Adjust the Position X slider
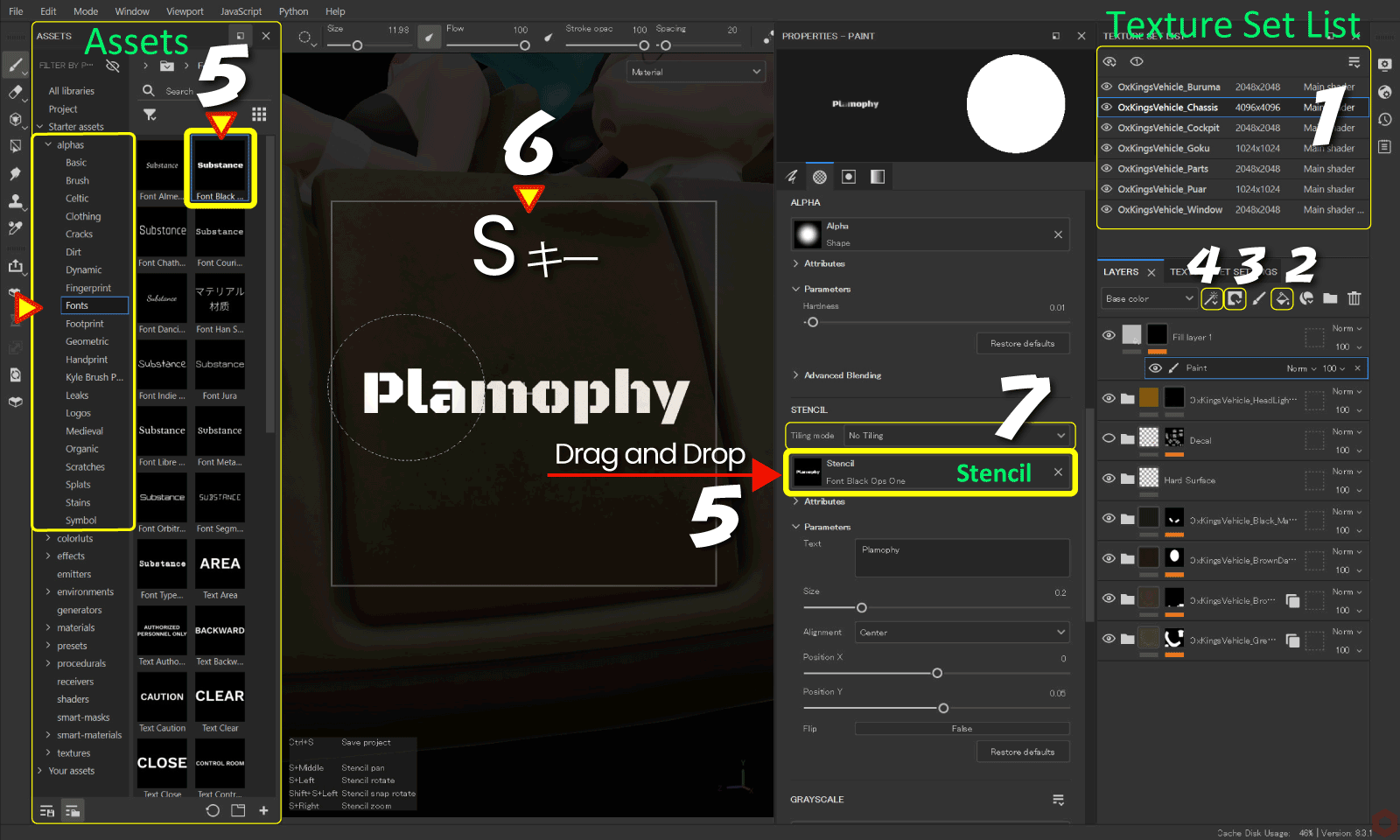 tap(936, 673)
